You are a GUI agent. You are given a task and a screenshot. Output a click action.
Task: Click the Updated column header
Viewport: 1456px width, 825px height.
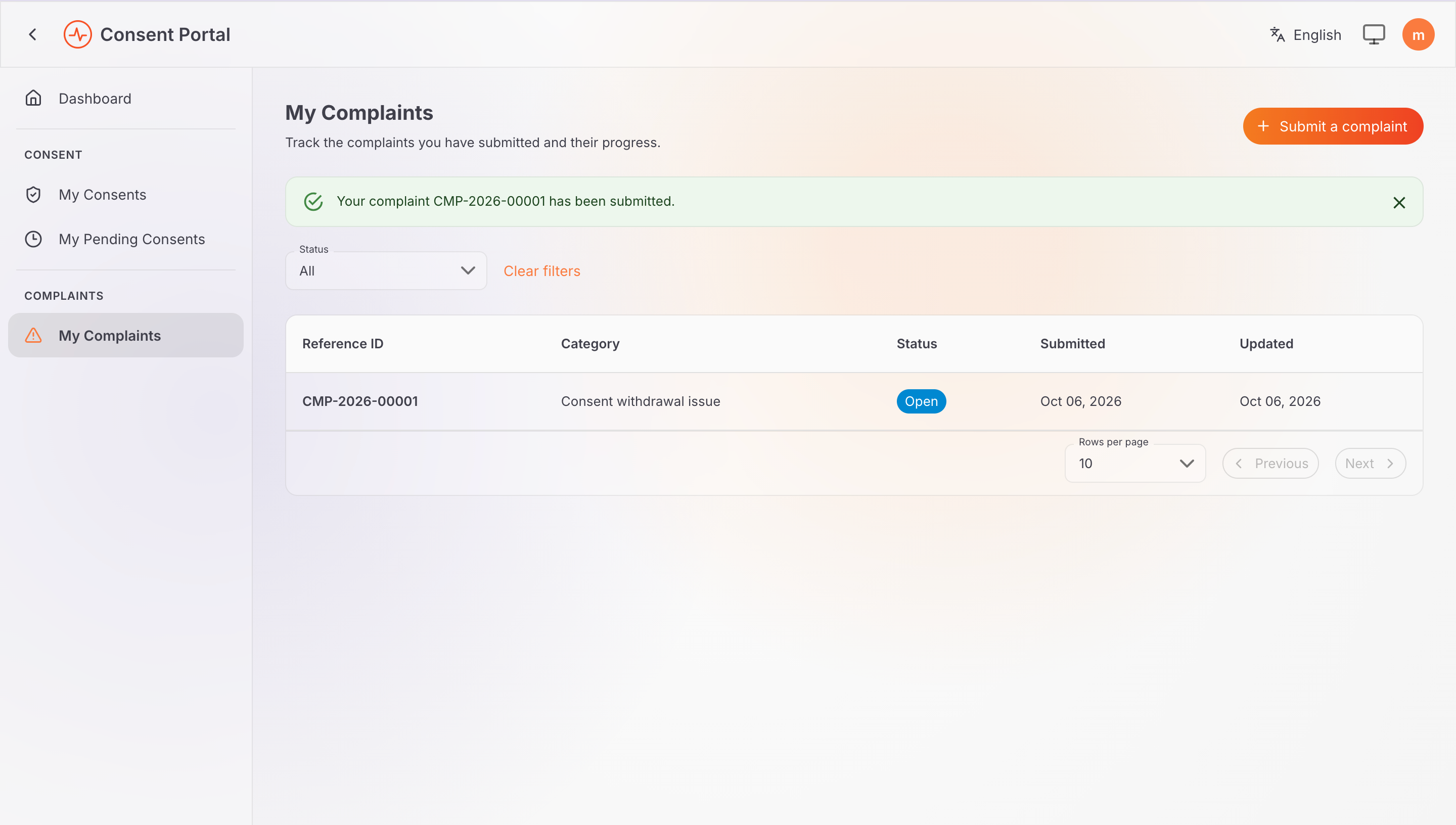click(1266, 343)
